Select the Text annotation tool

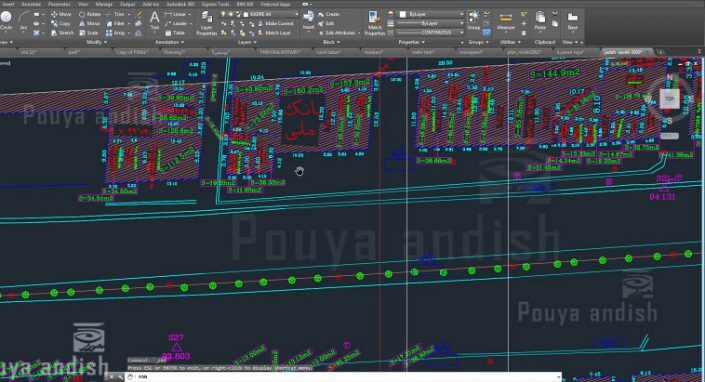154,20
